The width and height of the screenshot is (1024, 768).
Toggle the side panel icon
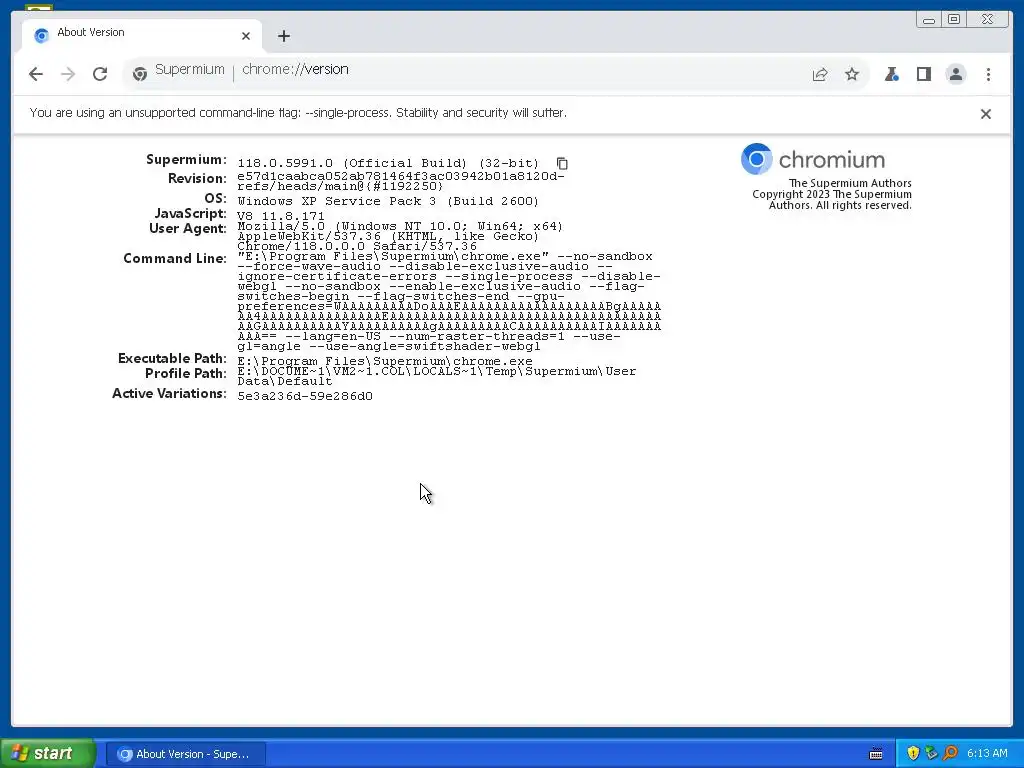(923, 74)
